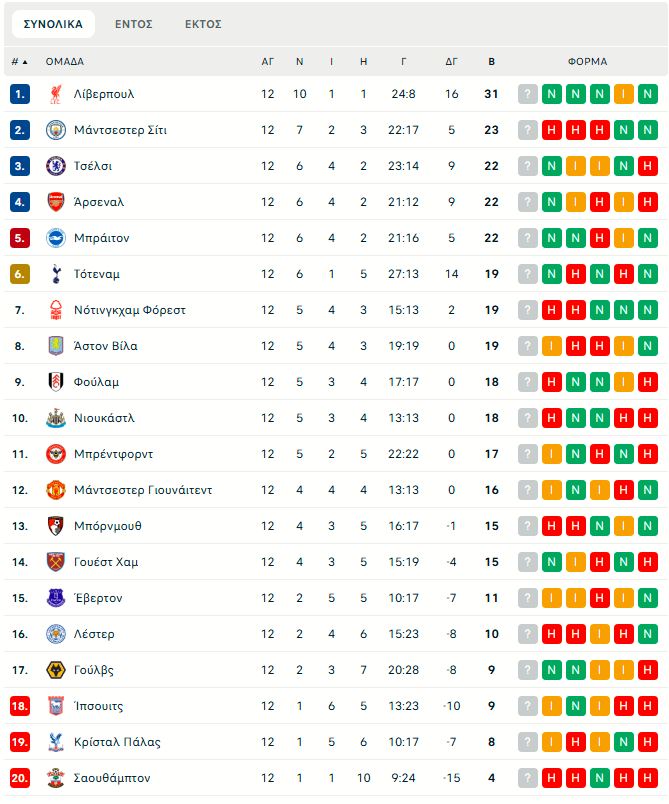669x804 pixels.
Task: Click the Everton club crest
Action: (55, 598)
